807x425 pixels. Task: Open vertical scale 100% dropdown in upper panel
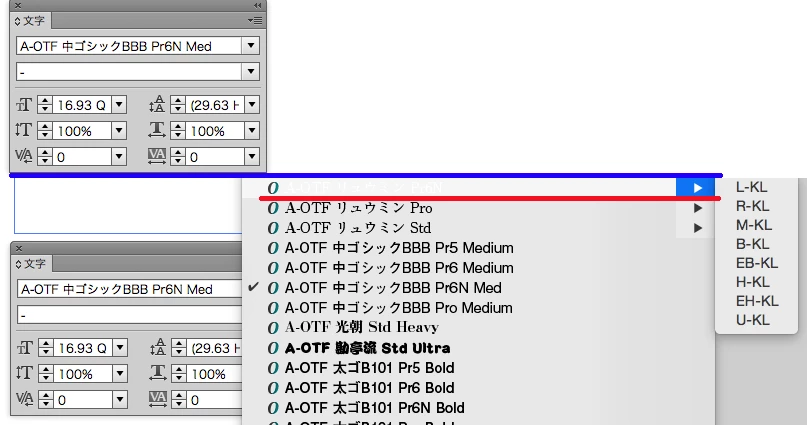point(119,131)
